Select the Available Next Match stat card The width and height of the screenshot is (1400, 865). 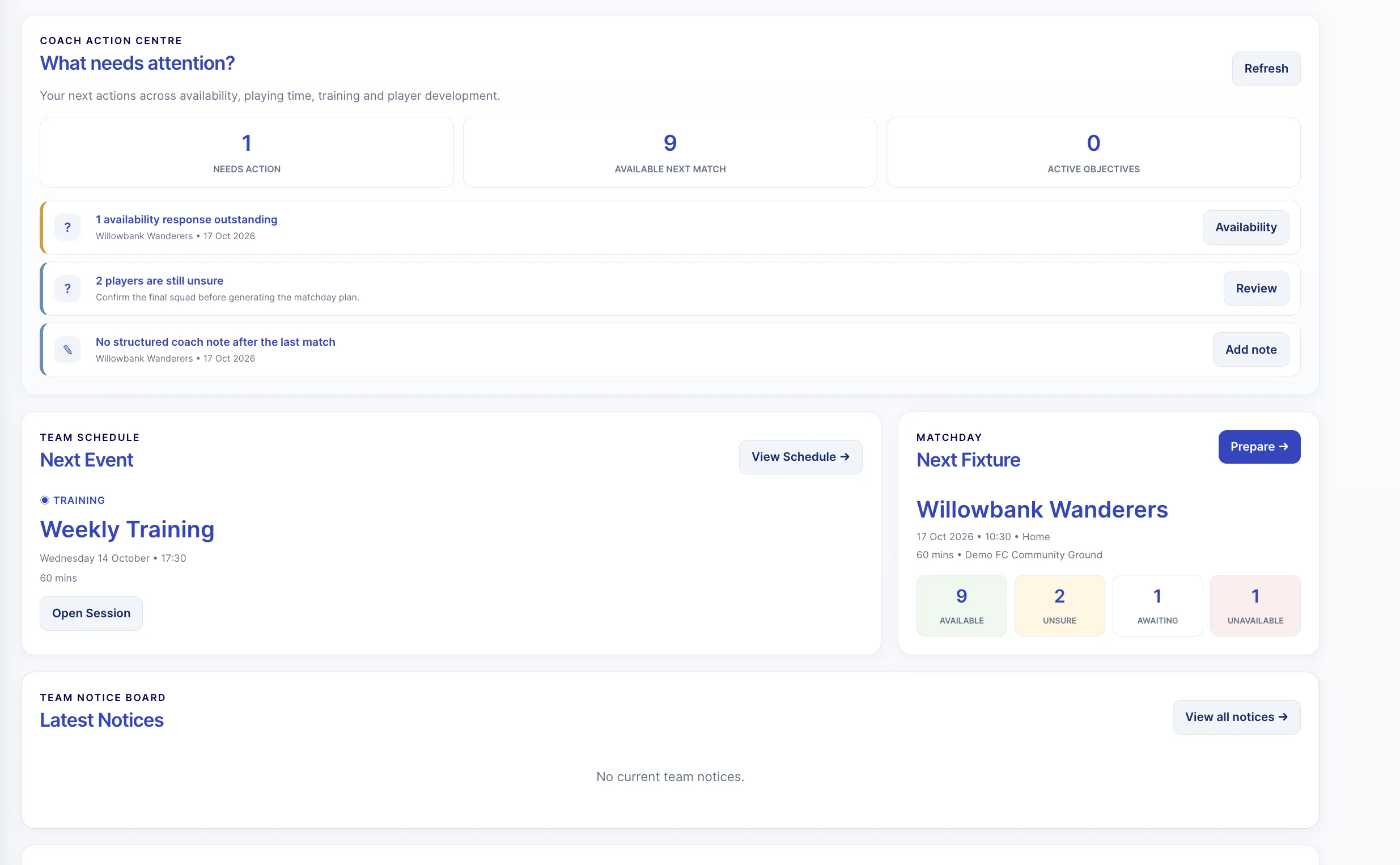click(670, 152)
